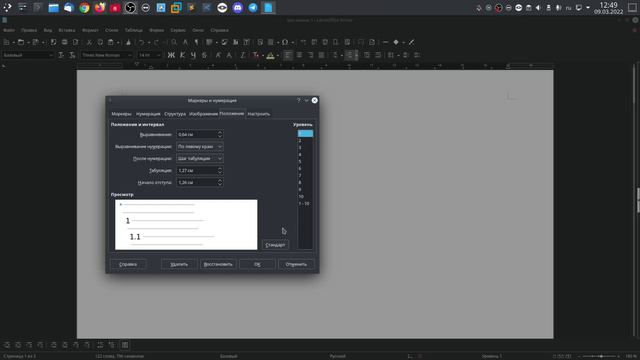Toggle italic formatting (К) in toolbar
Screen dimensions: 640x360
click(x=182, y=55)
